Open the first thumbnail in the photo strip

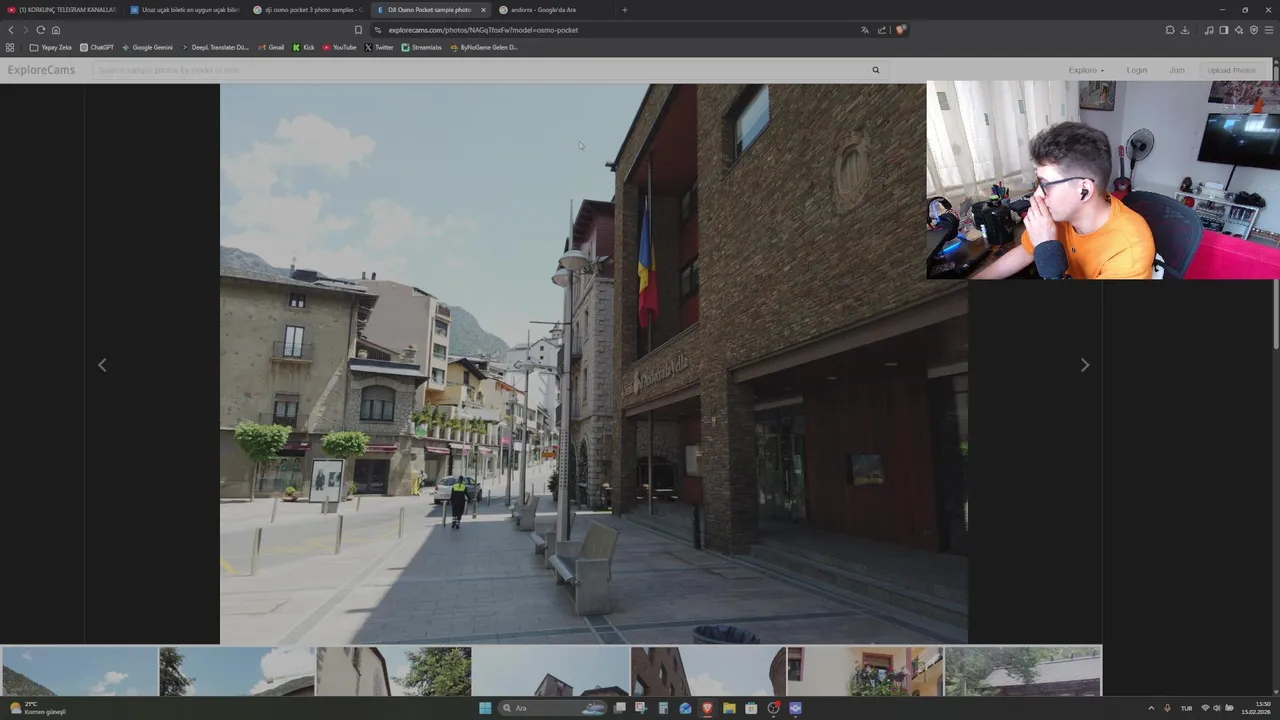(79, 671)
